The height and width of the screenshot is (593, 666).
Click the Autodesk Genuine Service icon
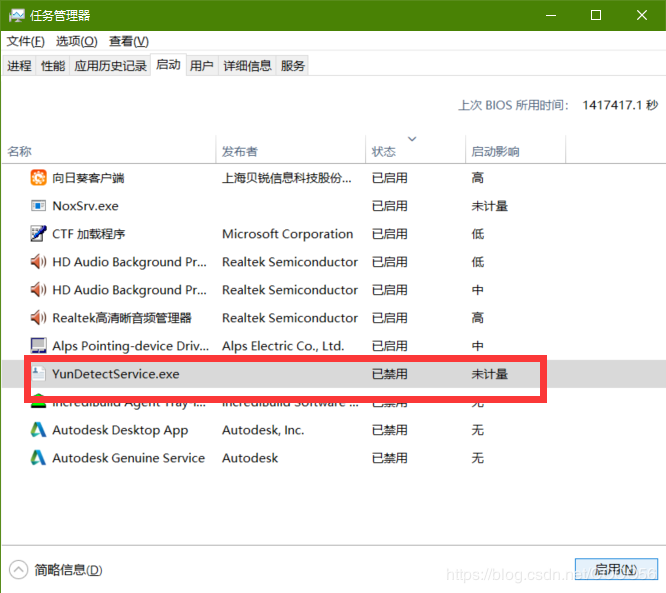coord(38,457)
